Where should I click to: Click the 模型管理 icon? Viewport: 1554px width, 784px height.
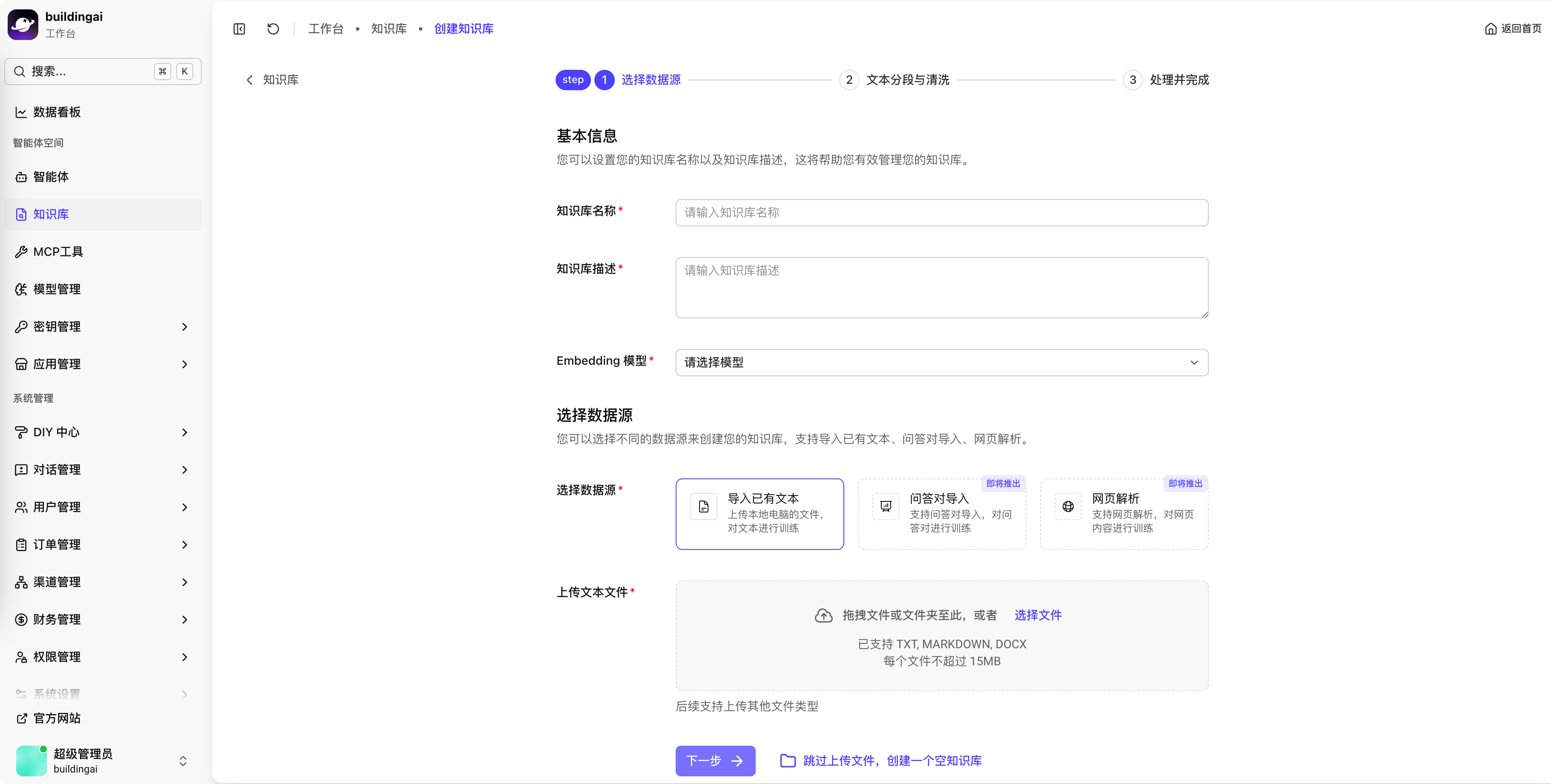[21, 289]
